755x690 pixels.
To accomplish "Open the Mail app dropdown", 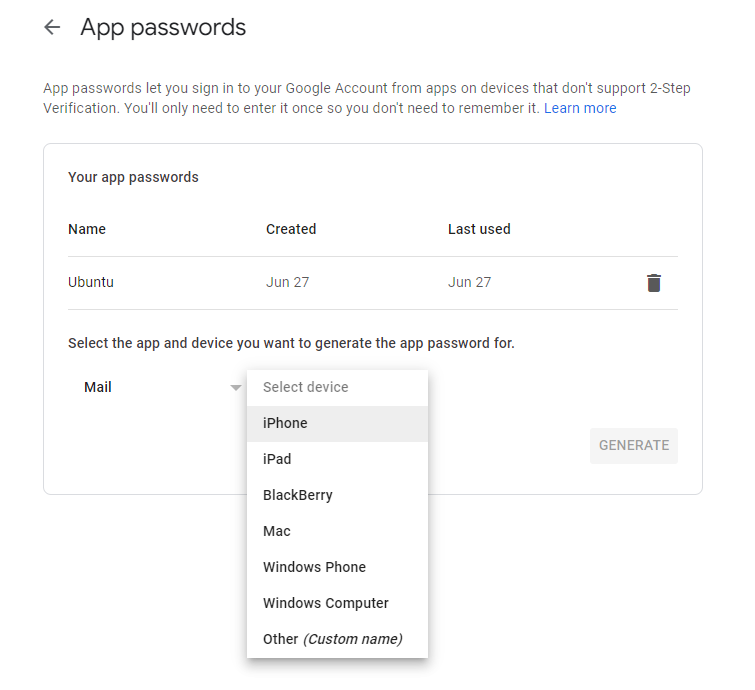I will click(150, 387).
